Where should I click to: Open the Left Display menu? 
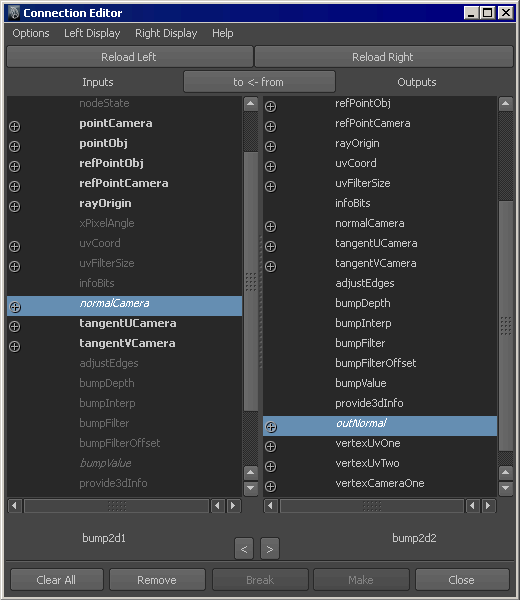92,33
